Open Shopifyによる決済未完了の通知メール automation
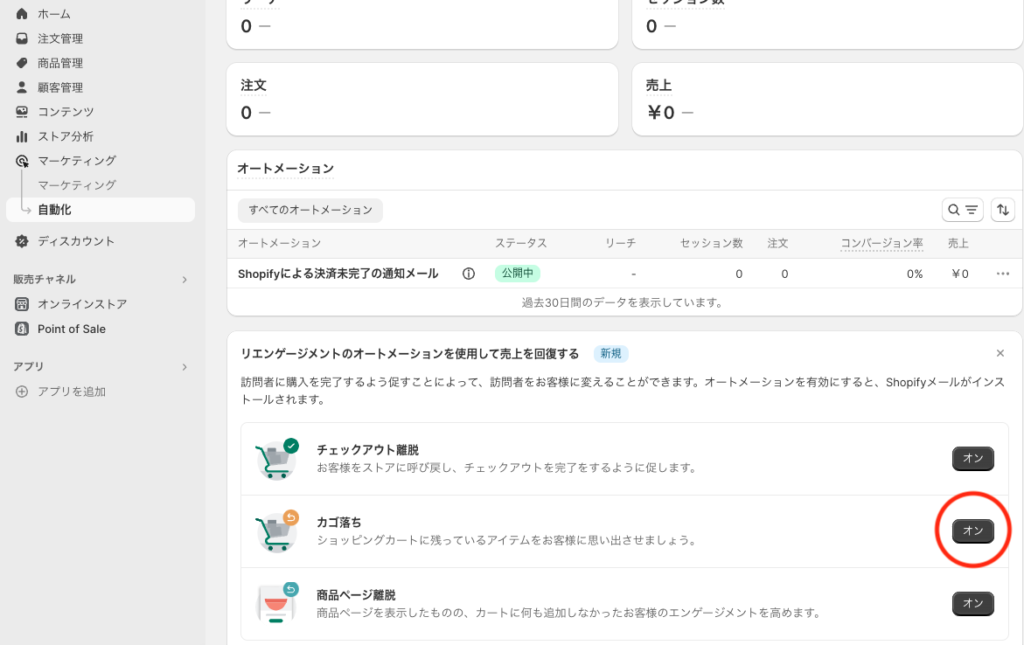 pos(338,273)
